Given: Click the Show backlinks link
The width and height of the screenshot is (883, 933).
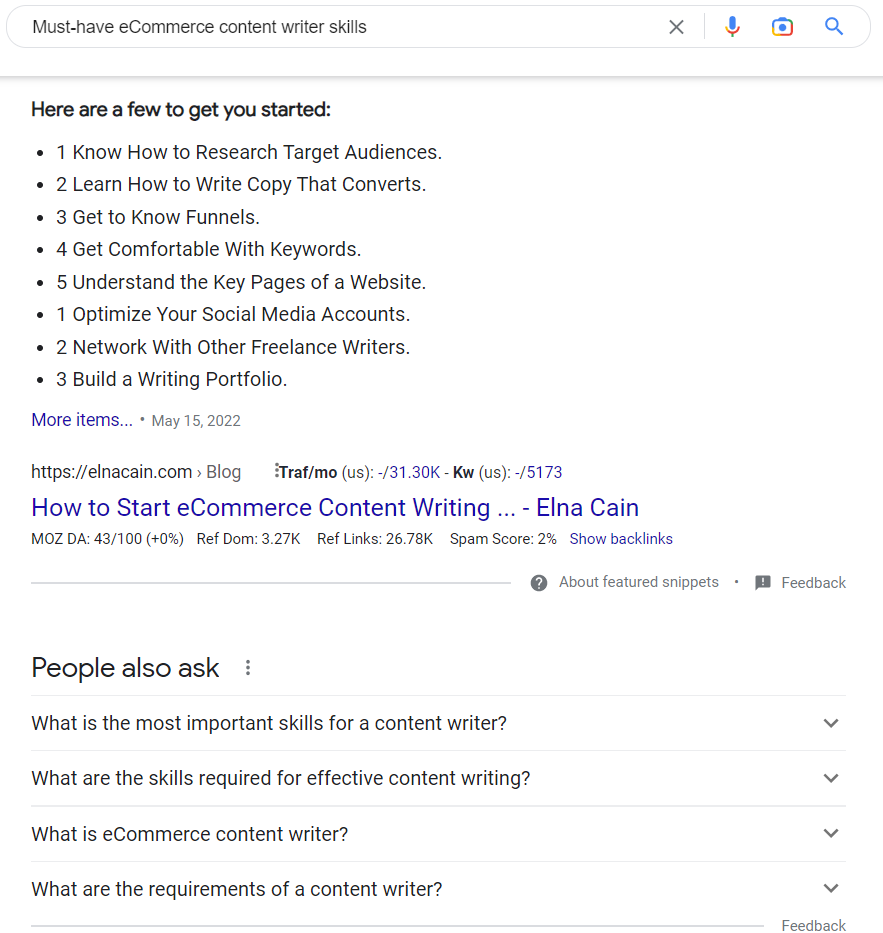Looking at the screenshot, I should click(x=621, y=538).
